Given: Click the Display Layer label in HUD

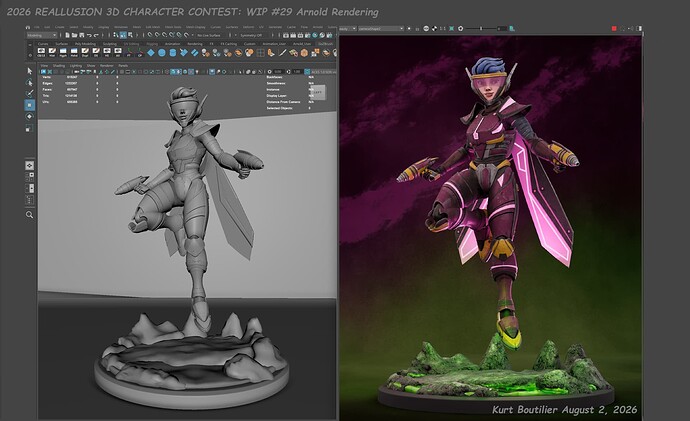Looking at the screenshot, I should point(276,95).
